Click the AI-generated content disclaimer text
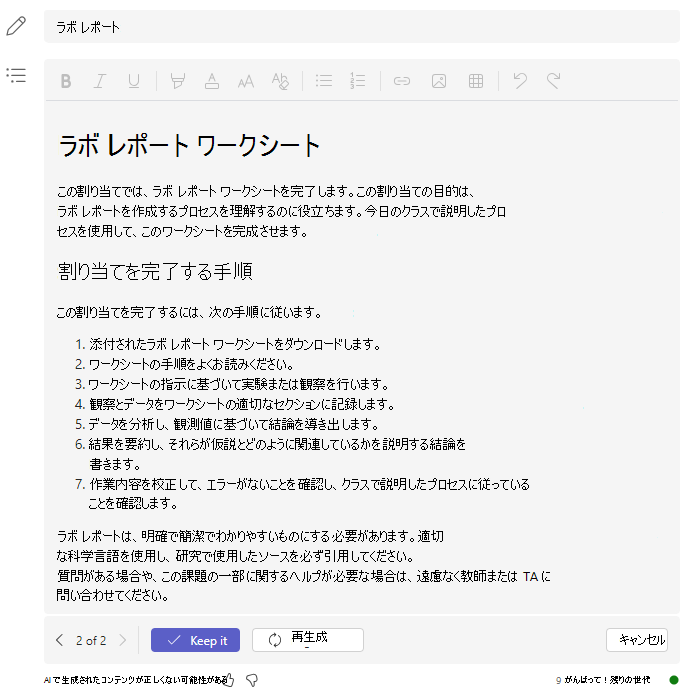The width and height of the screenshot is (687, 695). pos(136,680)
